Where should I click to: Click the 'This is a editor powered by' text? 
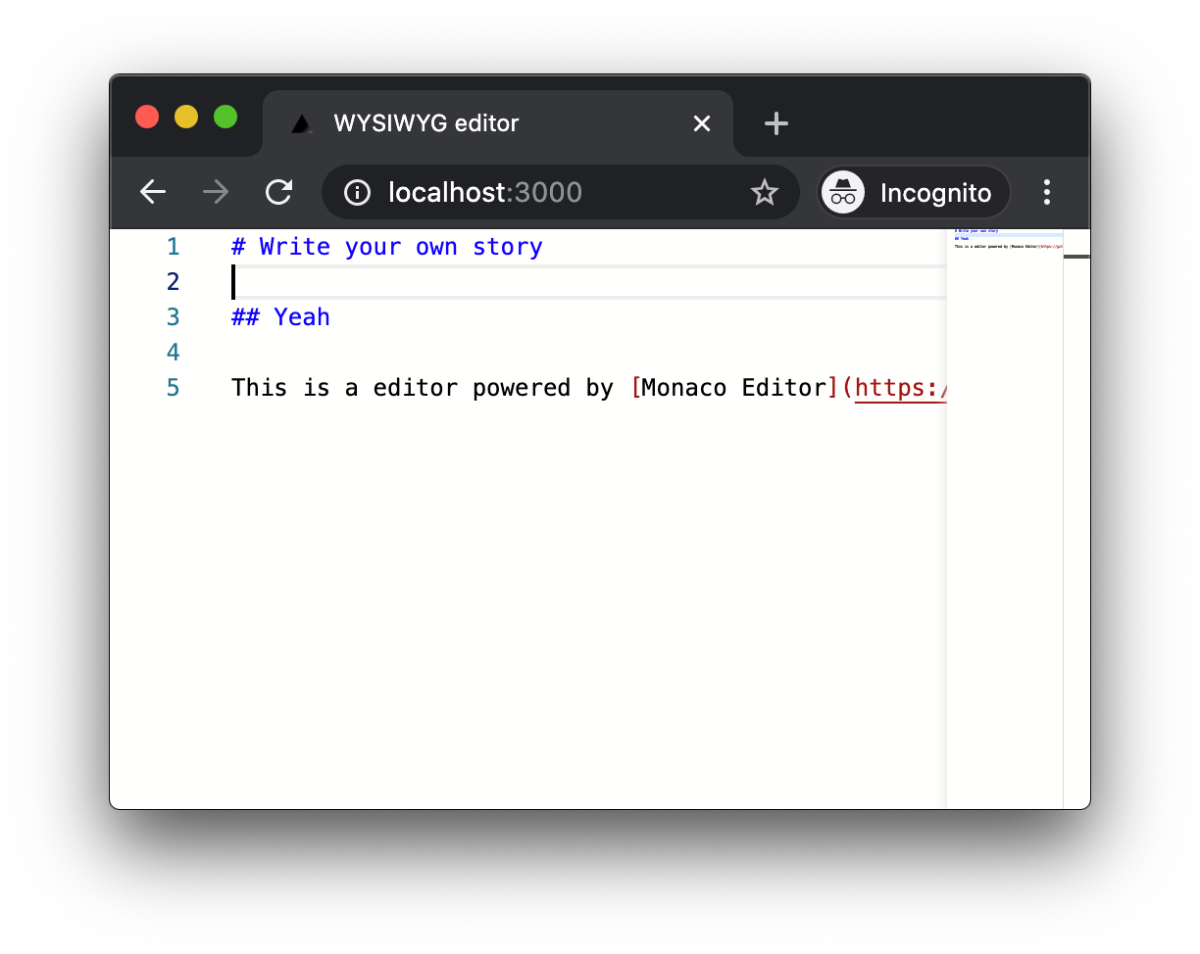[x=422, y=388]
